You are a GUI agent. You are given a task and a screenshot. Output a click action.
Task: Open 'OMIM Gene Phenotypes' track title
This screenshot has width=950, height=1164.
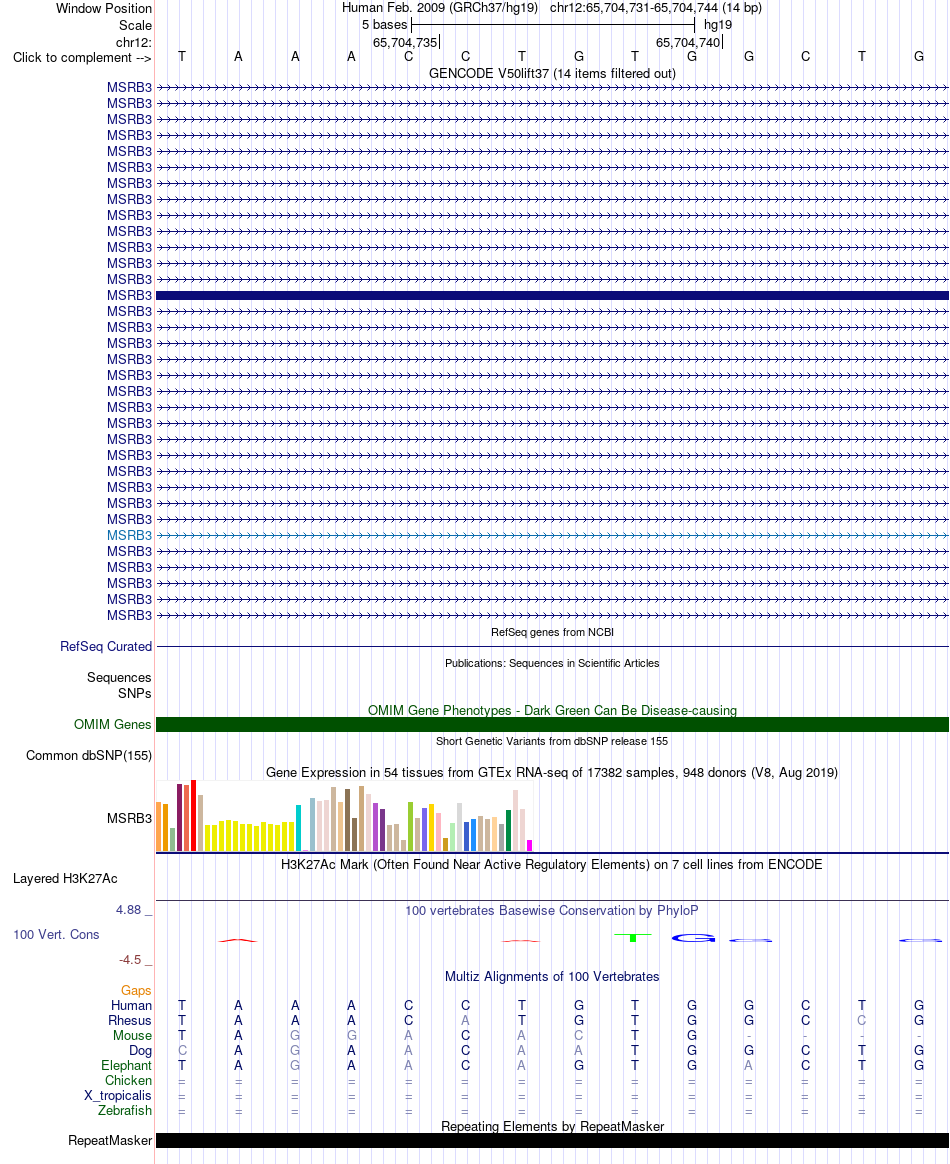tap(552, 710)
